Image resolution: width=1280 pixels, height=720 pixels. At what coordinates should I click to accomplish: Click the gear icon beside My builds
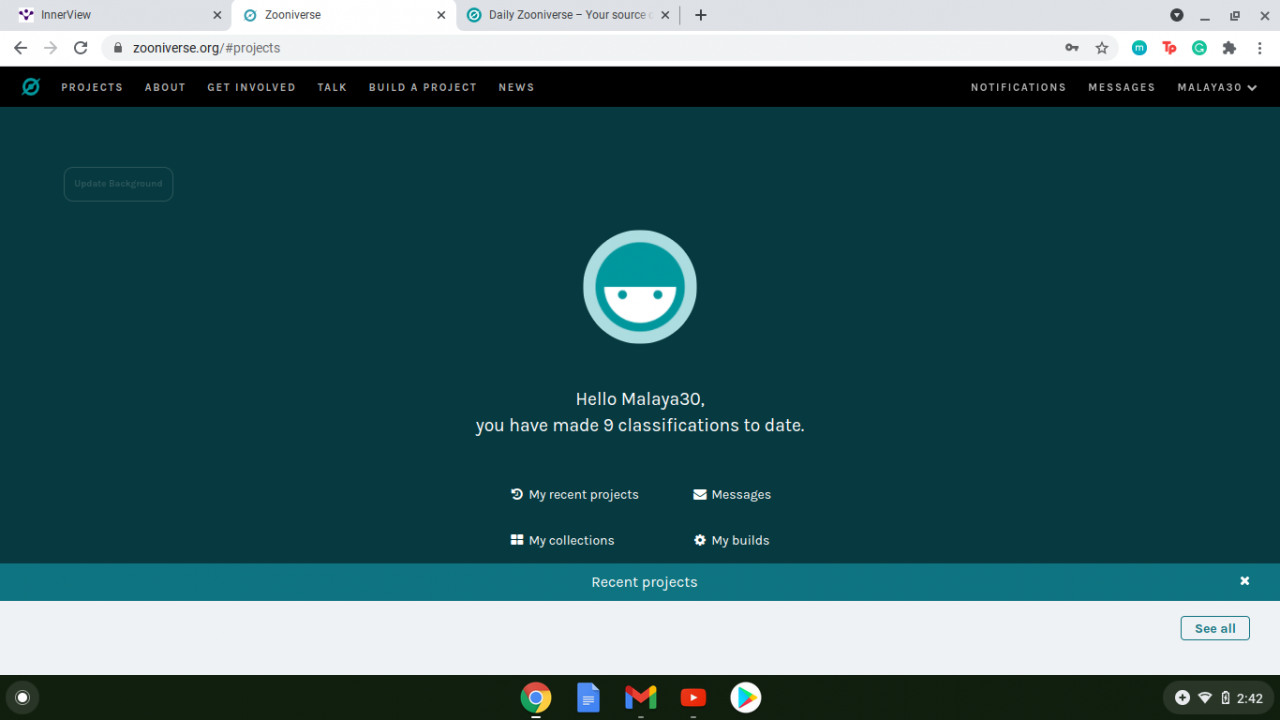click(x=700, y=540)
